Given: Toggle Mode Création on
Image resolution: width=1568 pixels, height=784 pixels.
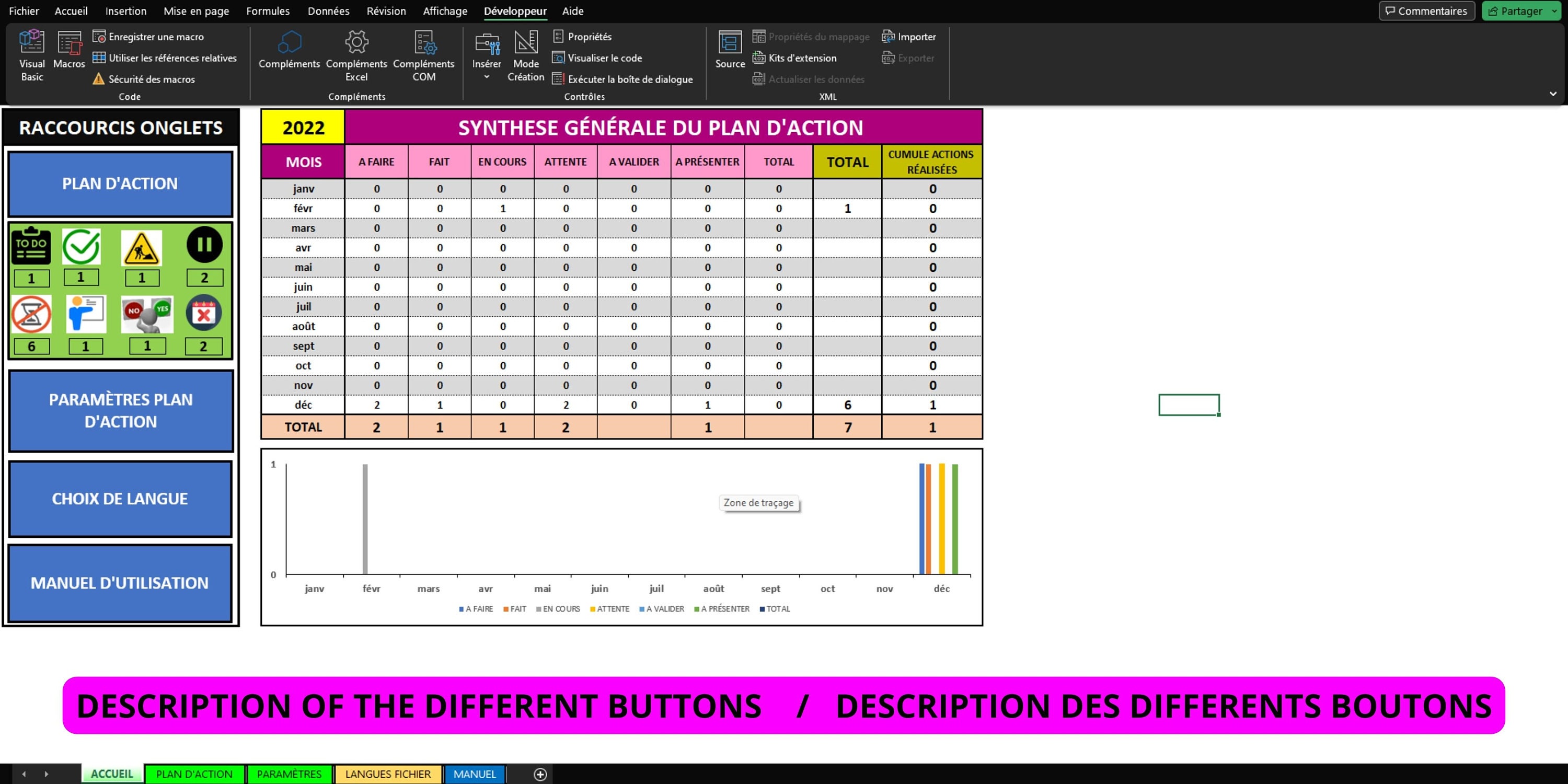Looking at the screenshot, I should [x=525, y=56].
